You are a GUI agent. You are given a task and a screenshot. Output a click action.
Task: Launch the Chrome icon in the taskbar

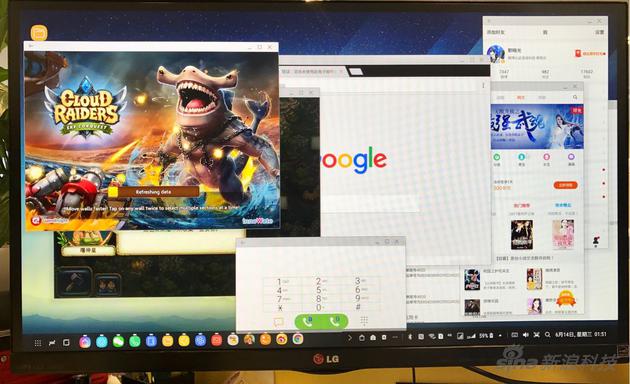pos(298,339)
